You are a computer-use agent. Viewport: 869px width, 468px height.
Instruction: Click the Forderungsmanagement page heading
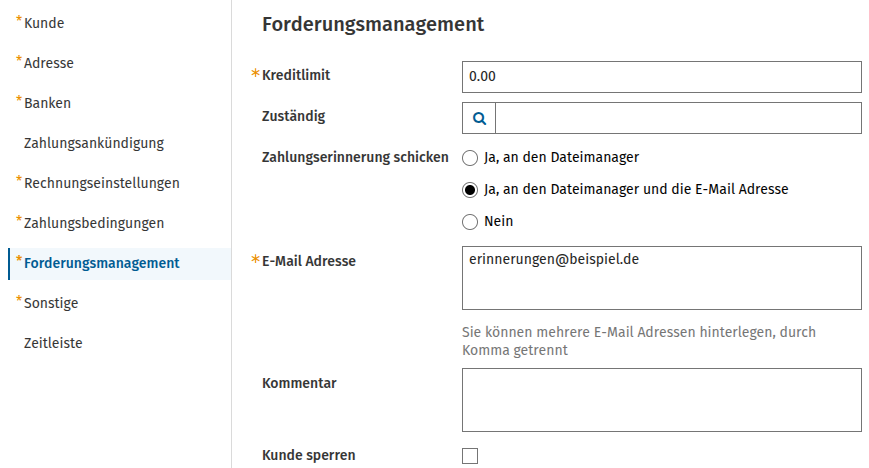tap(373, 24)
